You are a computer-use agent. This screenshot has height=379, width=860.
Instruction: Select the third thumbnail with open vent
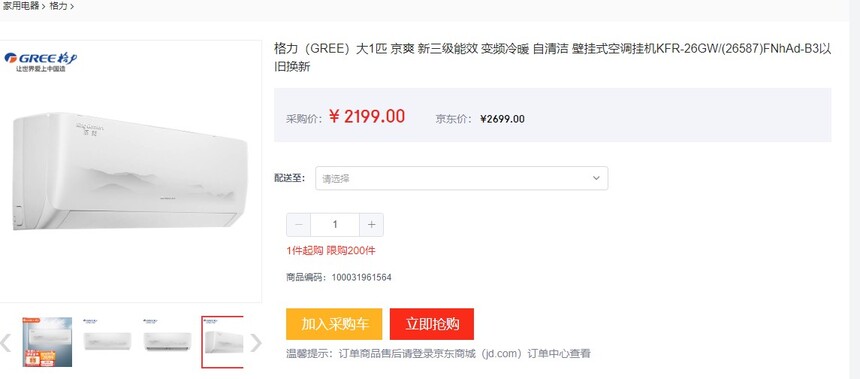click(167, 340)
